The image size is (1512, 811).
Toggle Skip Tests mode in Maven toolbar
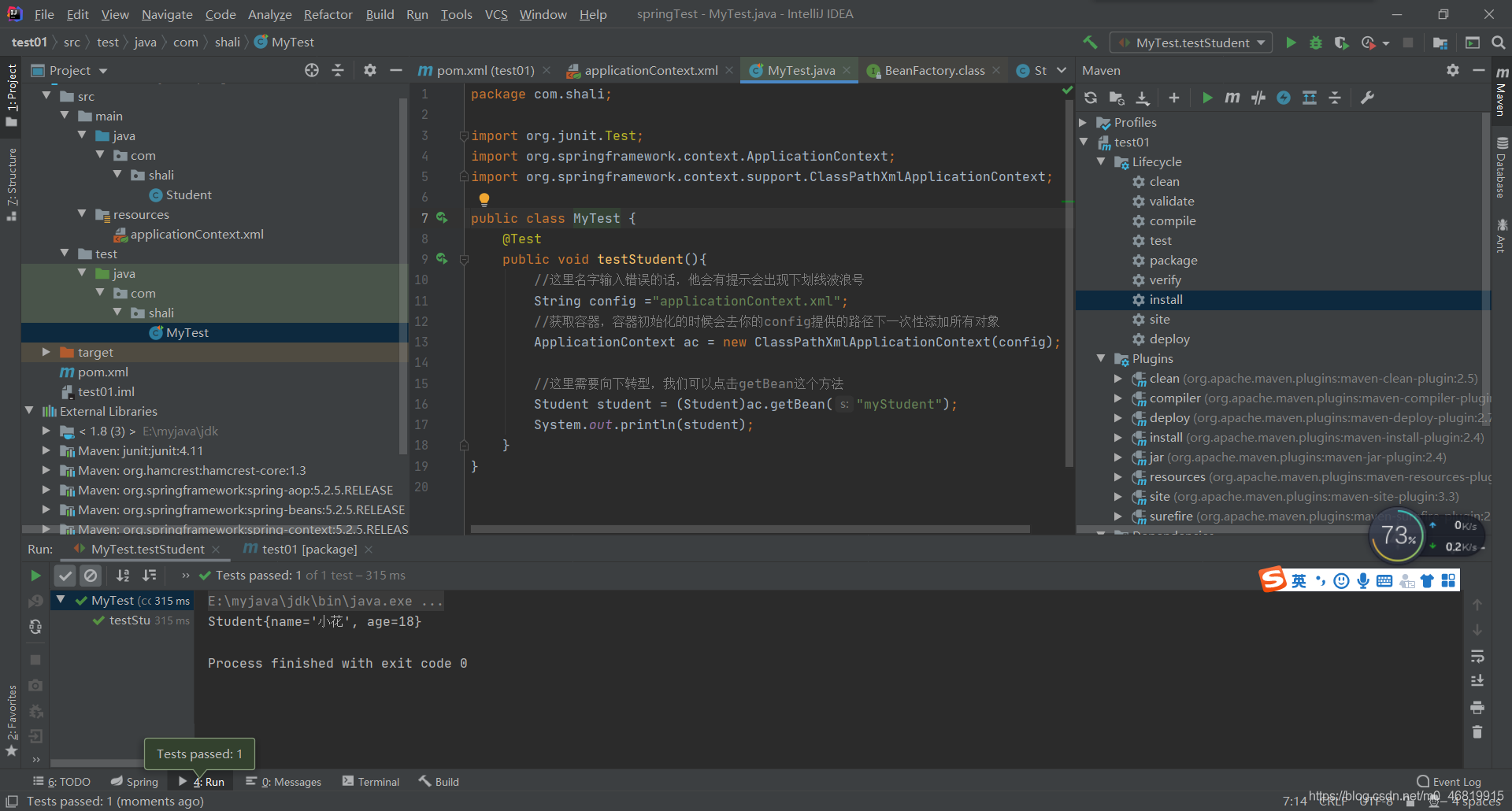tap(1284, 98)
